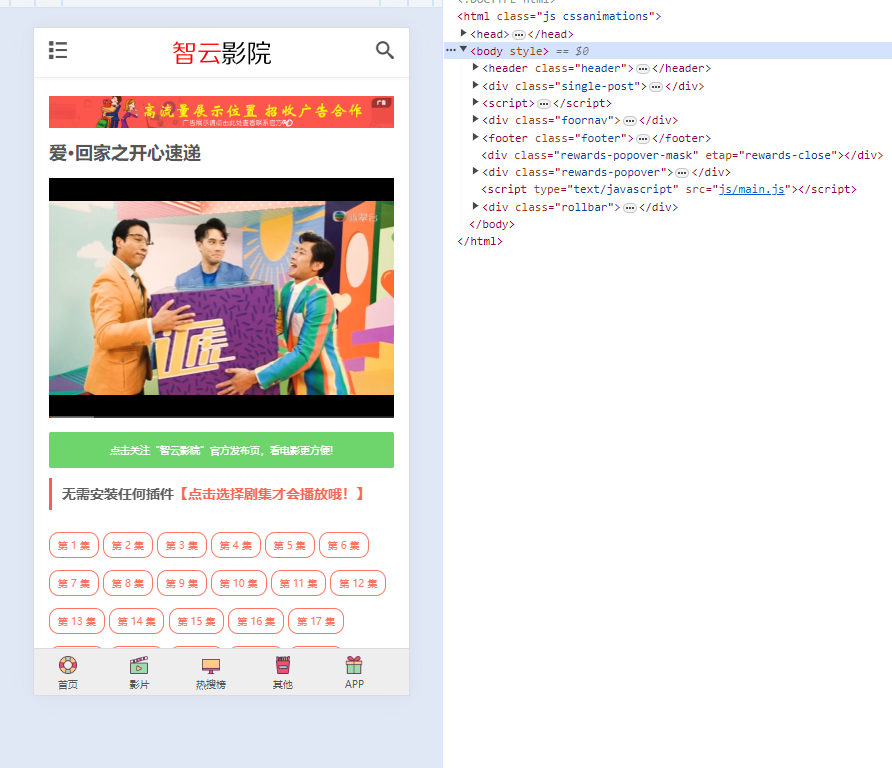Click the ellipsis badge in foornav div
This screenshot has width=892, height=768.
pos(630,121)
